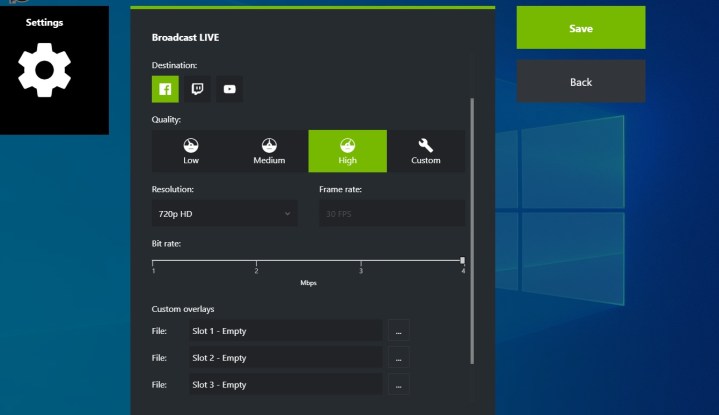Browse file for overlay Slot 2
Screen dimensions: 719x415
[x=398, y=358]
